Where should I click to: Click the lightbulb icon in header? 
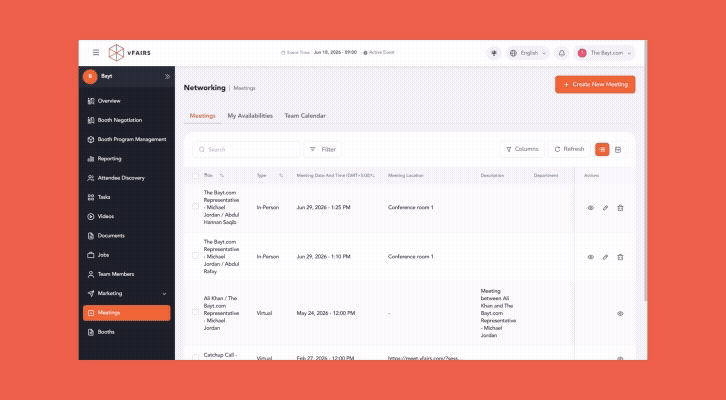pos(494,53)
